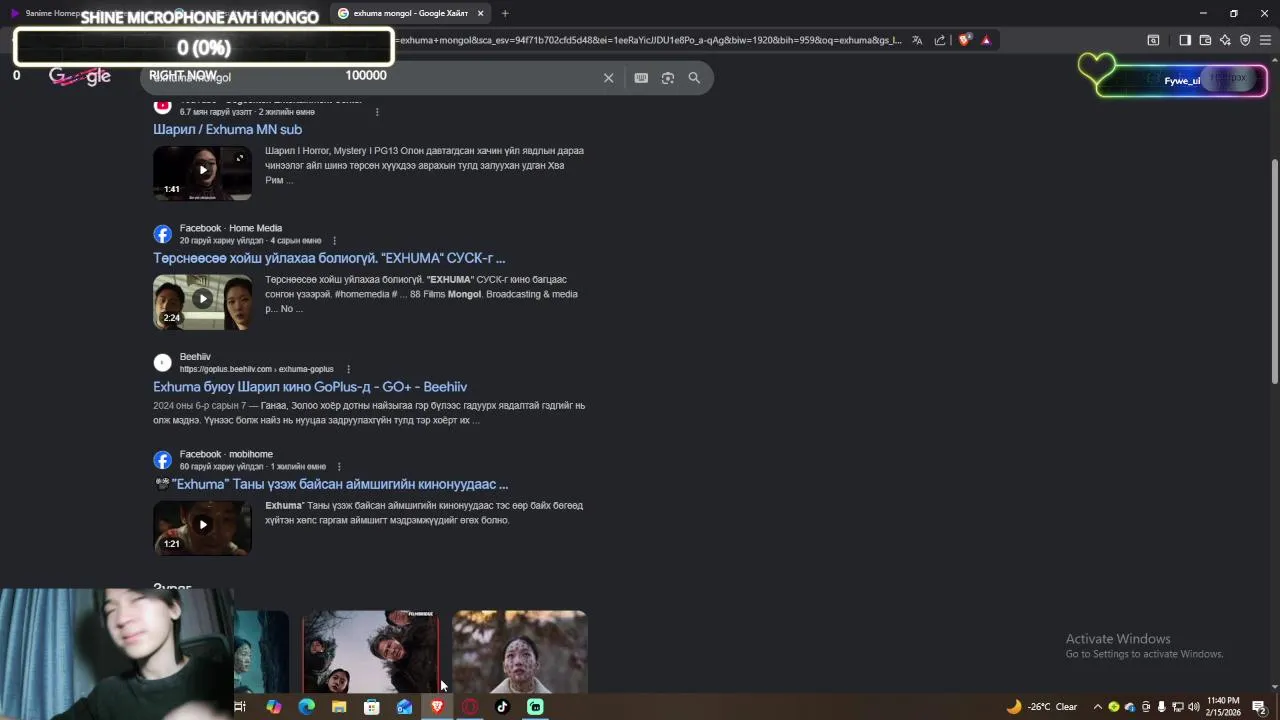
Task: Open Leo AI sparkle icon
Action: click(1225, 40)
